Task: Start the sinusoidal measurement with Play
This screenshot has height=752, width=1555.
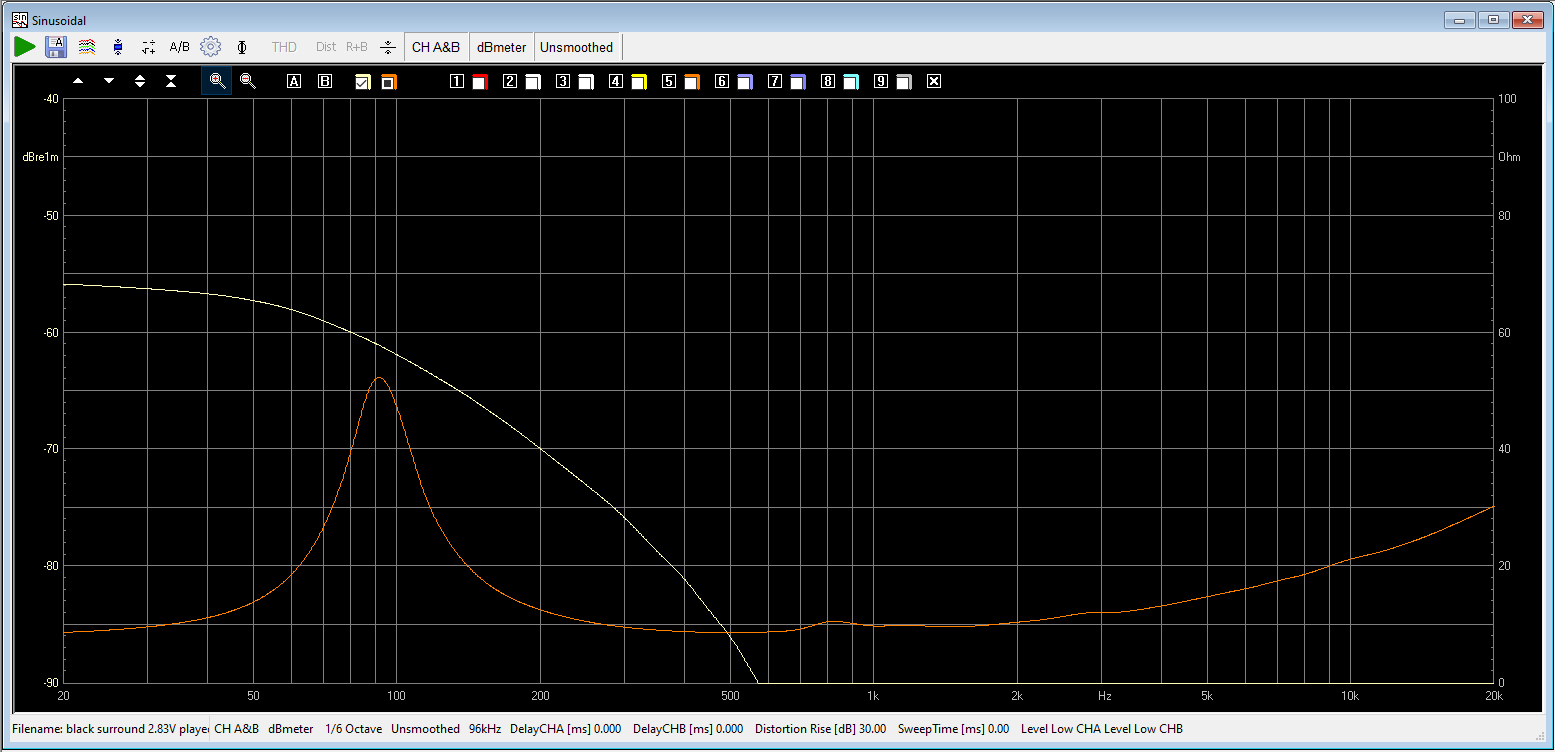Action: click(x=25, y=46)
